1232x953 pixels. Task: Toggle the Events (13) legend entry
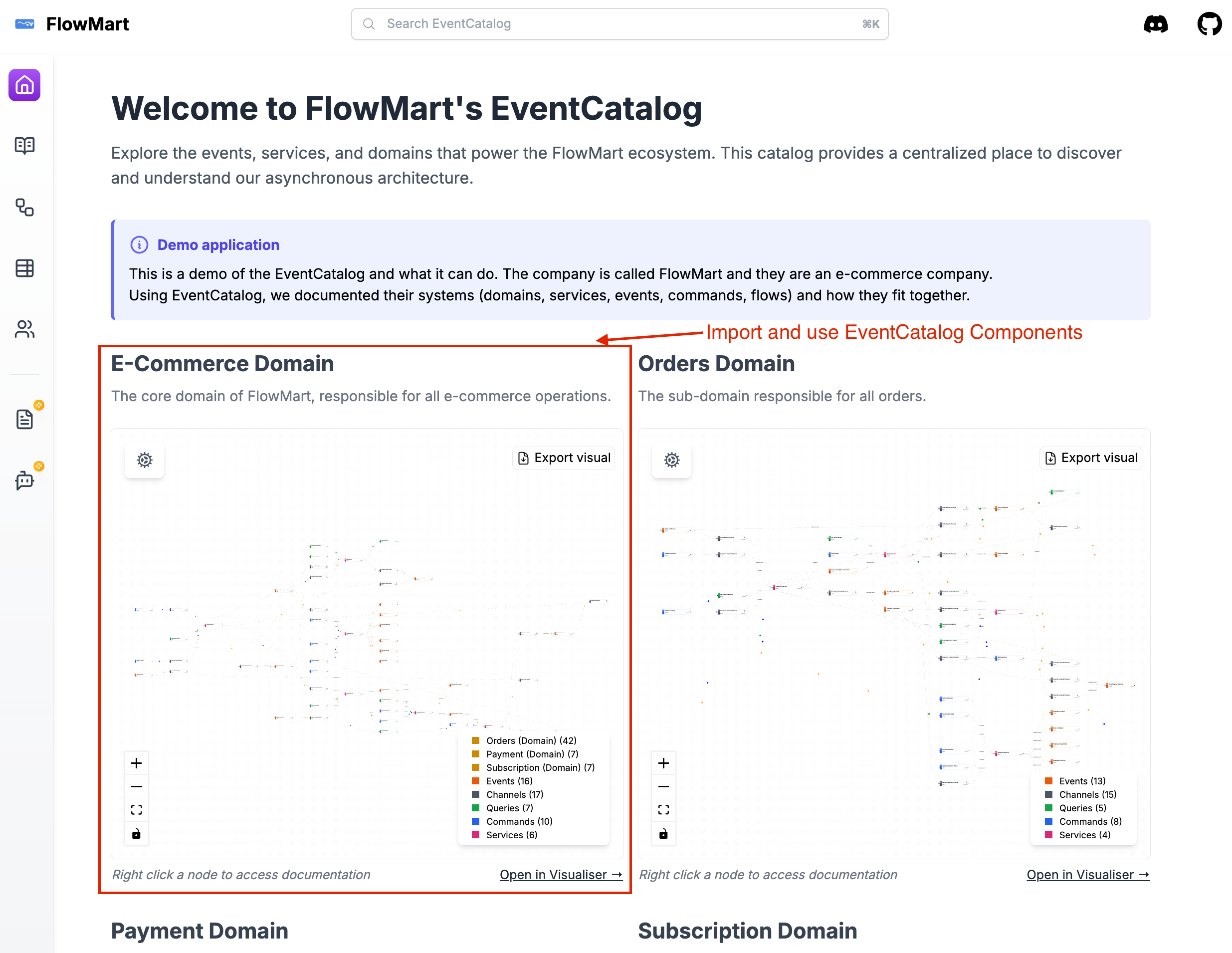coord(1080,781)
